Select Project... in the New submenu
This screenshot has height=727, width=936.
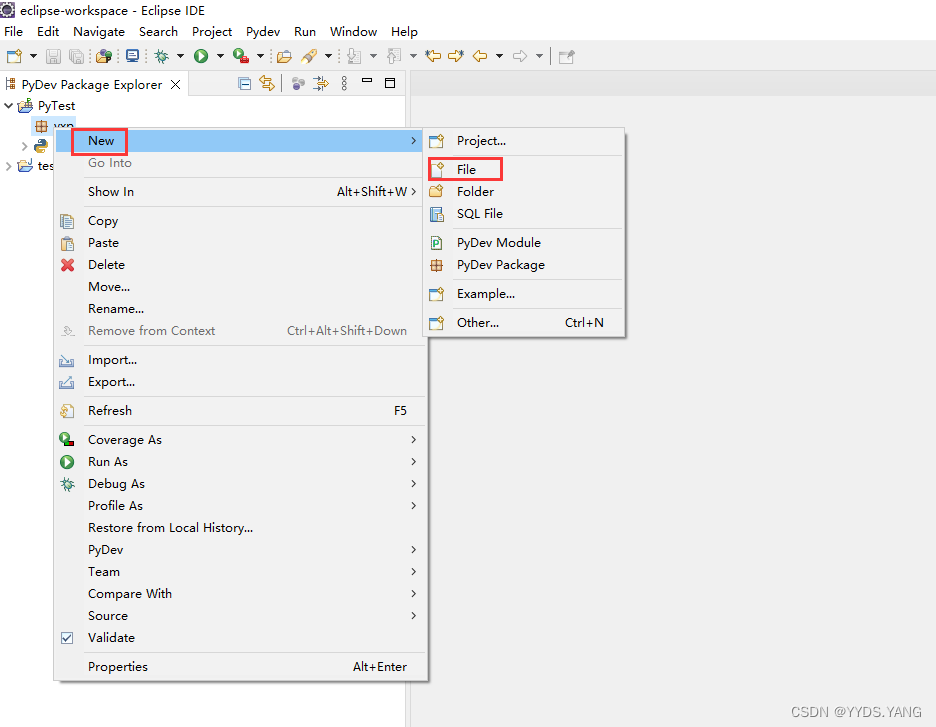click(525, 141)
